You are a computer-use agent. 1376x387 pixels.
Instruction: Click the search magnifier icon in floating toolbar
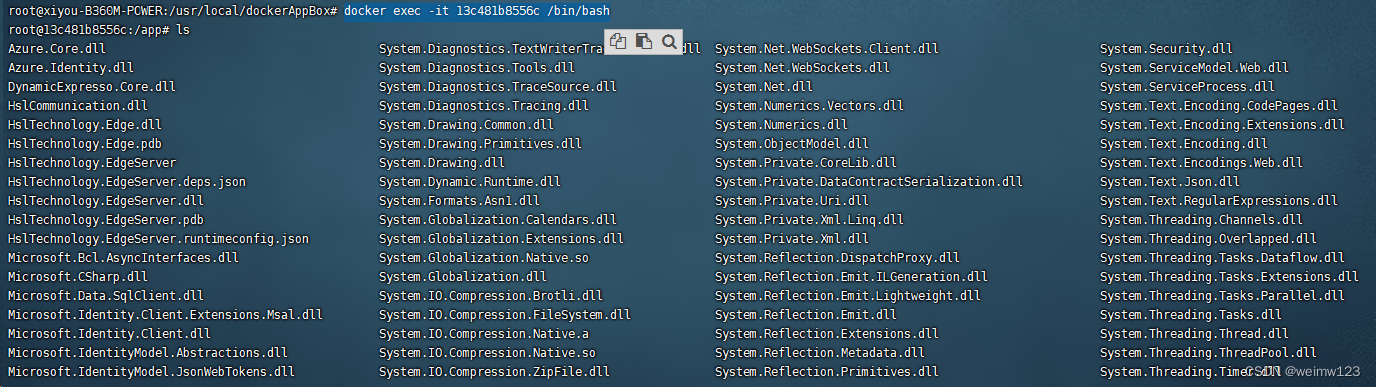click(x=670, y=41)
